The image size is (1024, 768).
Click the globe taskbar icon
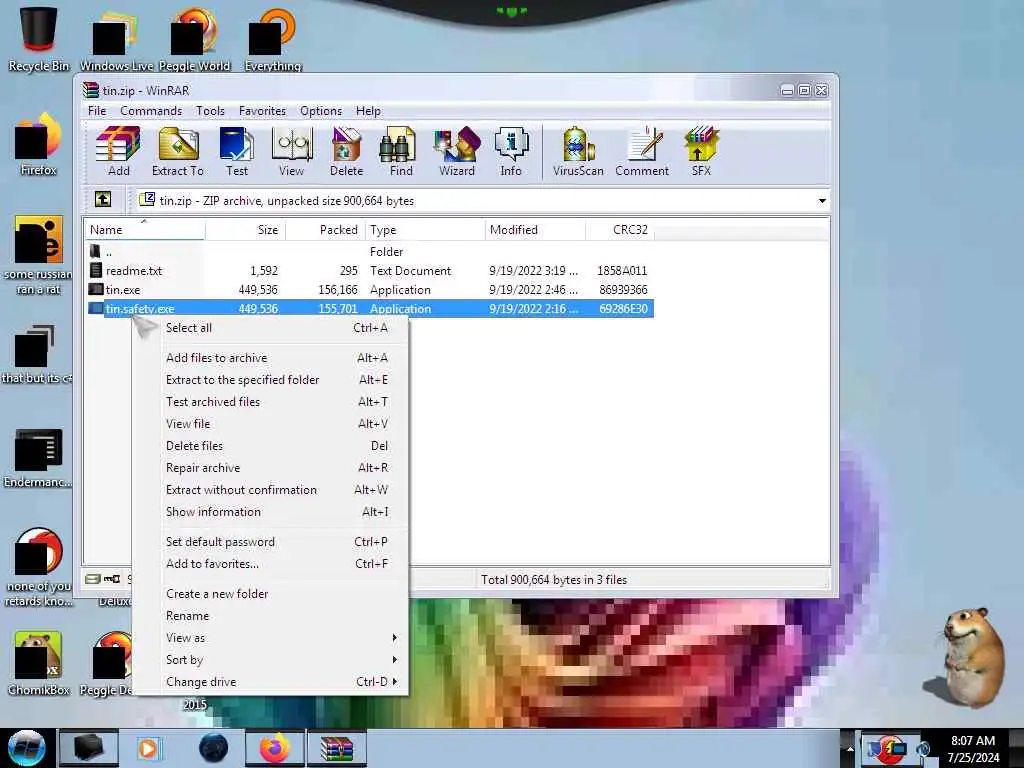click(214, 748)
